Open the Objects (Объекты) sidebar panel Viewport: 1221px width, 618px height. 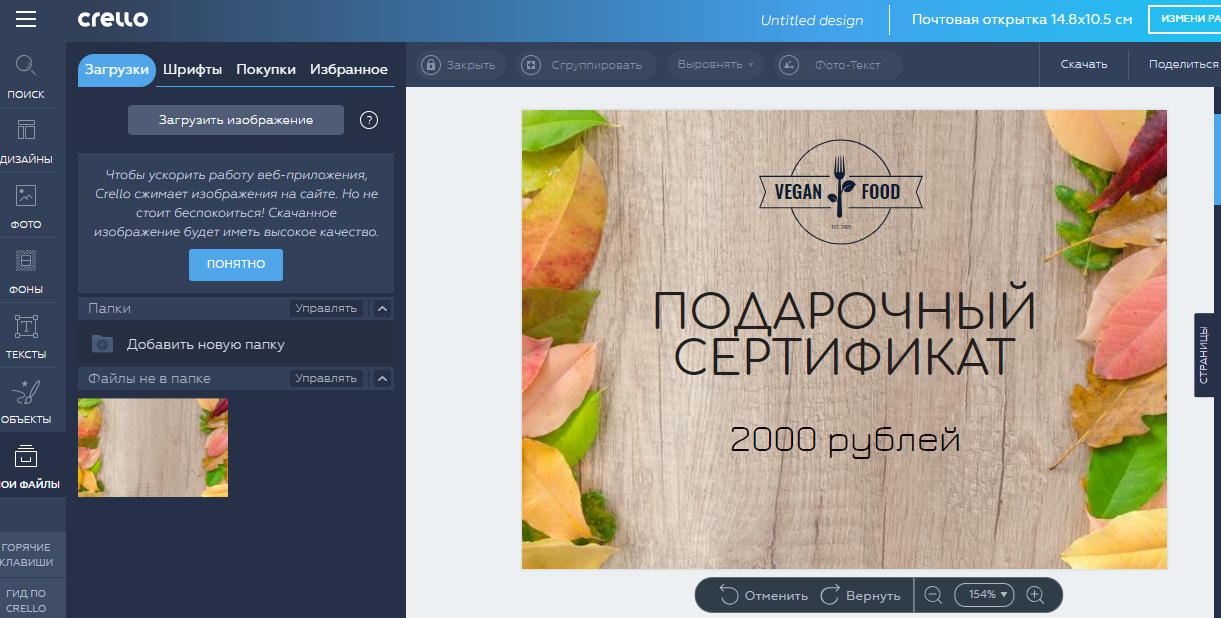(27, 400)
